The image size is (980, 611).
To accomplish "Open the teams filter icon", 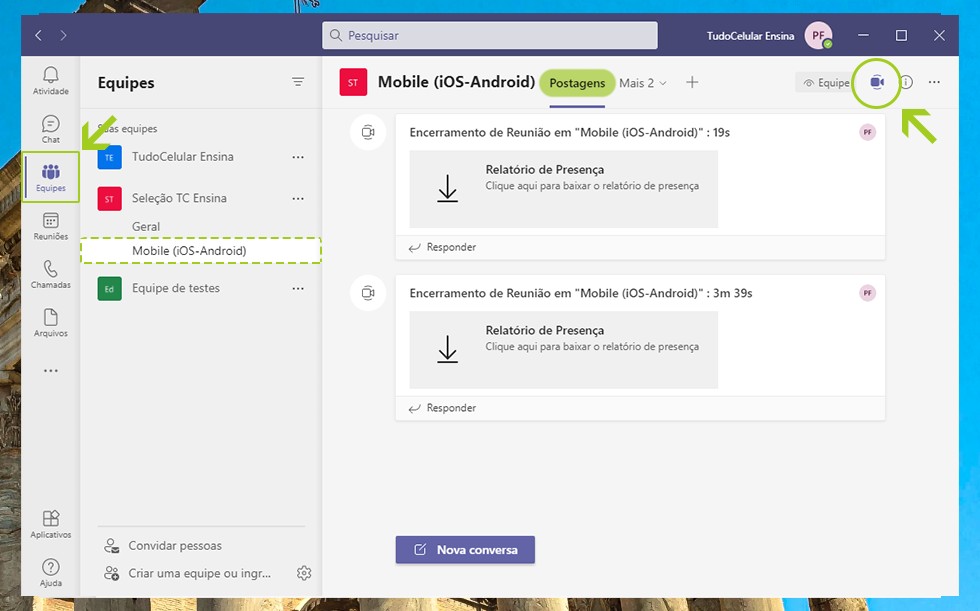I will [x=298, y=82].
